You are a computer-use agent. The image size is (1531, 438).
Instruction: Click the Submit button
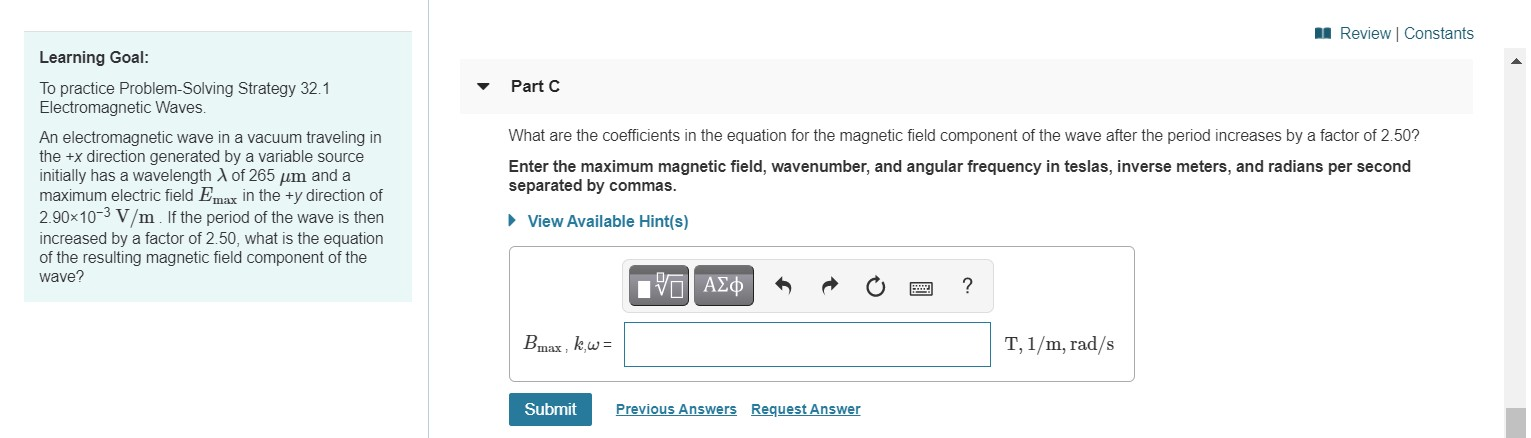point(550,409)
